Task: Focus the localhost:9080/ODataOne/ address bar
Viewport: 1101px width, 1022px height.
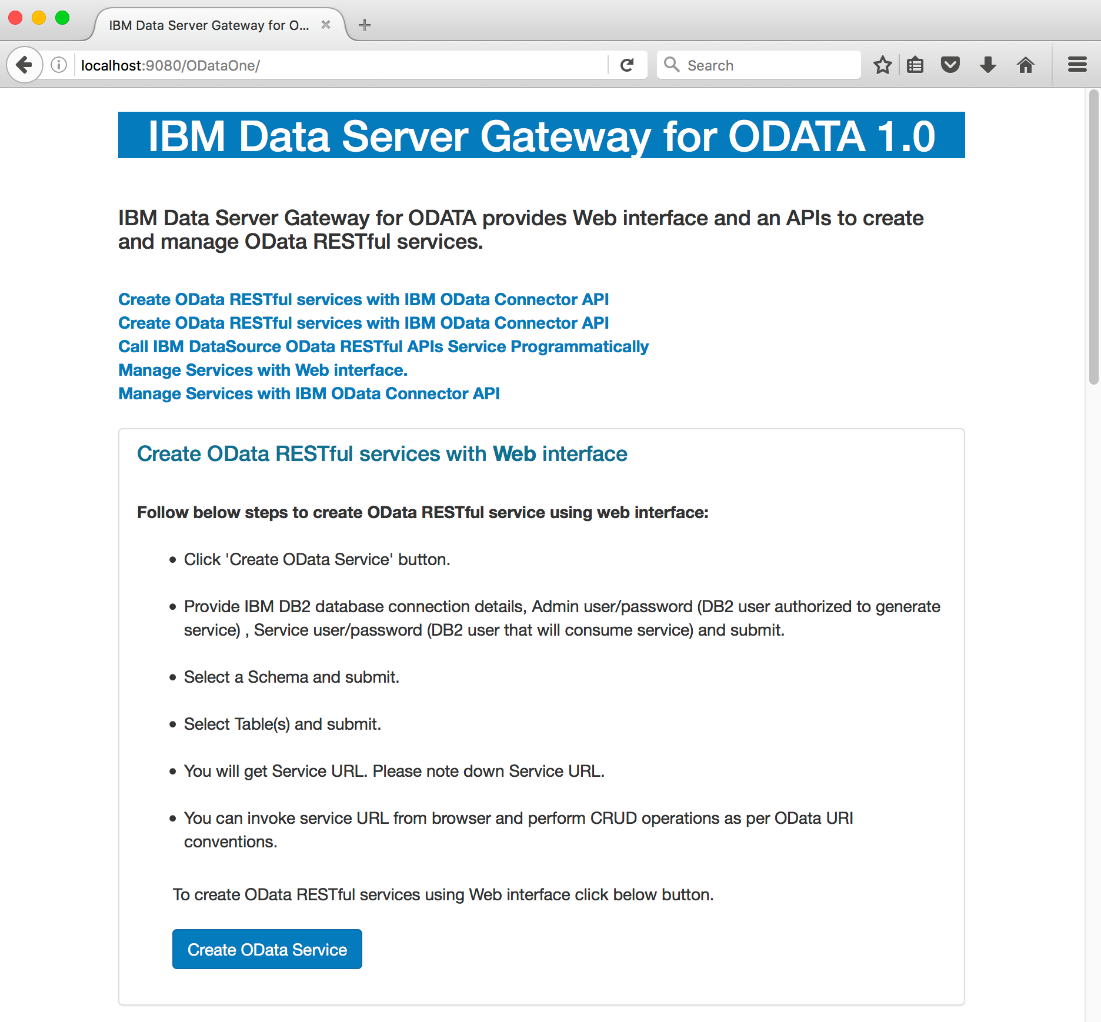Action: coord(342,65)
